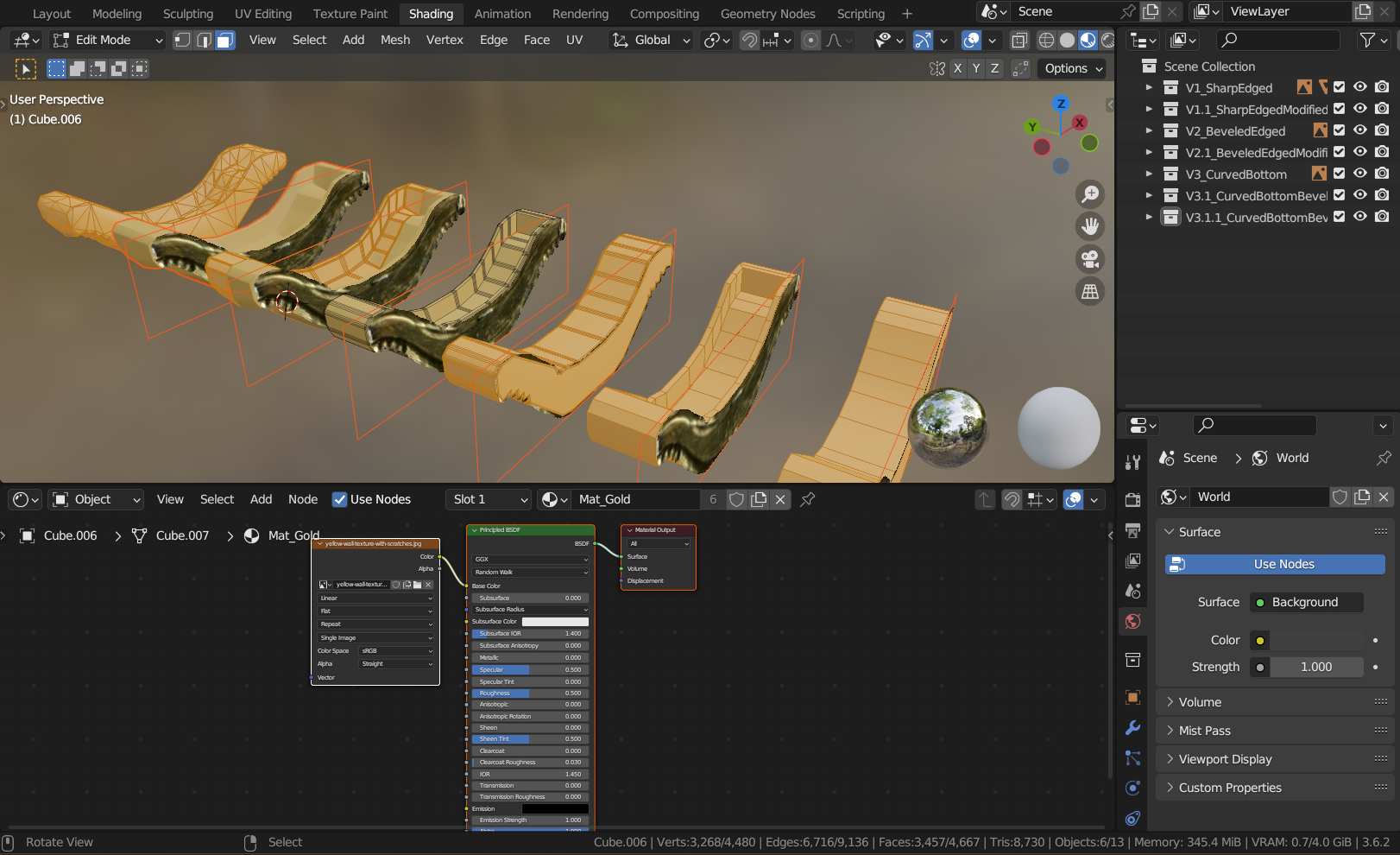Hide V2_BeveledEdged collection in viewport

[1360, 130]
